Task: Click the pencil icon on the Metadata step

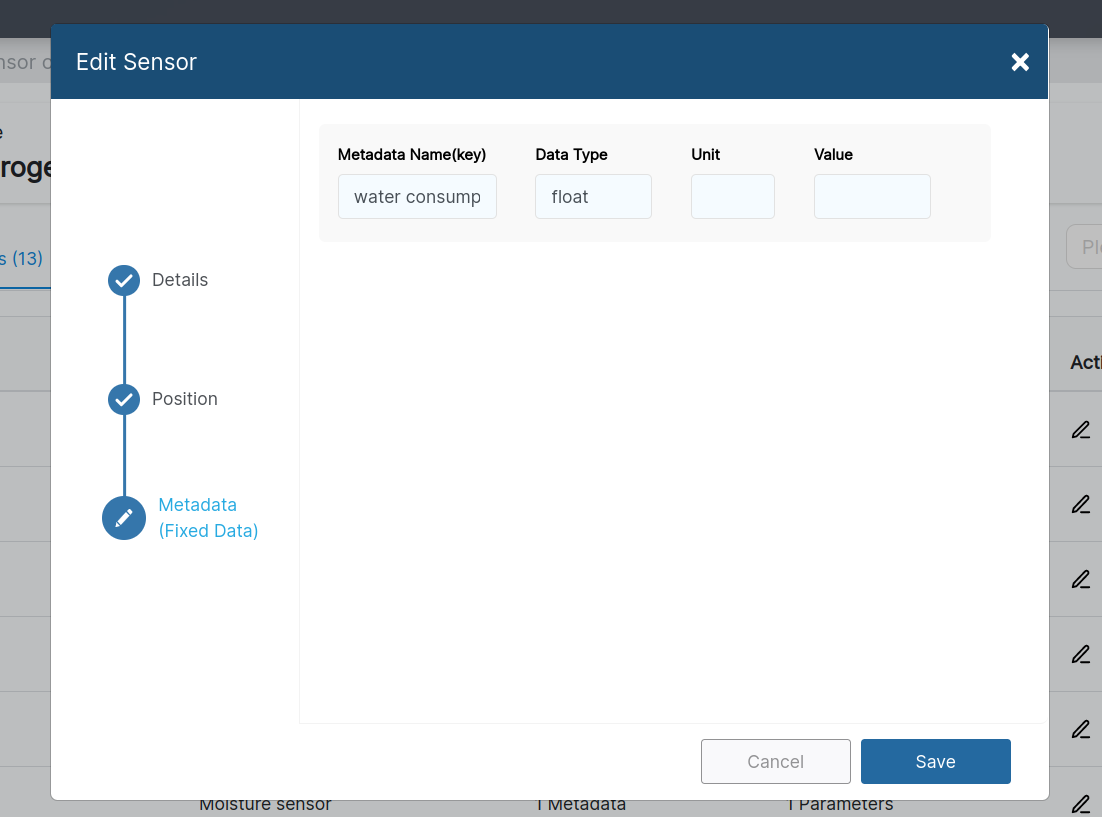Action: 123,518
